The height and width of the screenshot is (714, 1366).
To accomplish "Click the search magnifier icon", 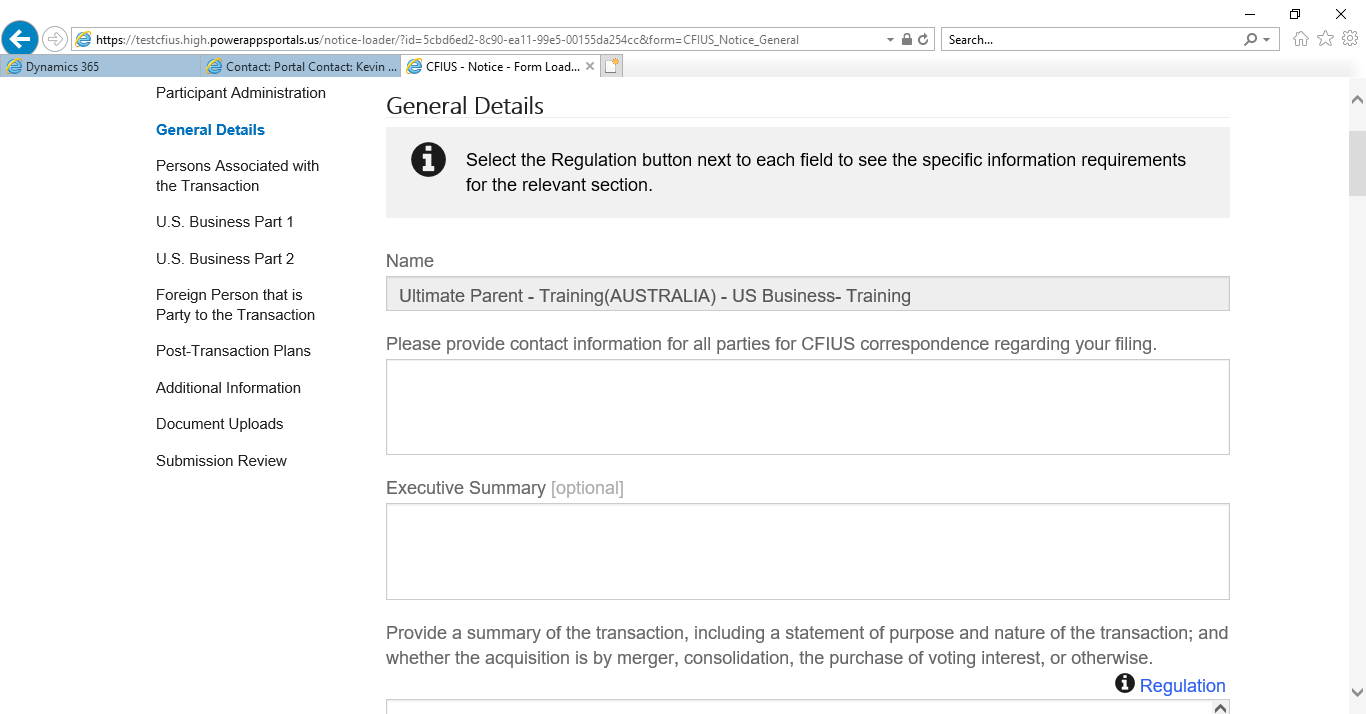I will point(1250,40).
